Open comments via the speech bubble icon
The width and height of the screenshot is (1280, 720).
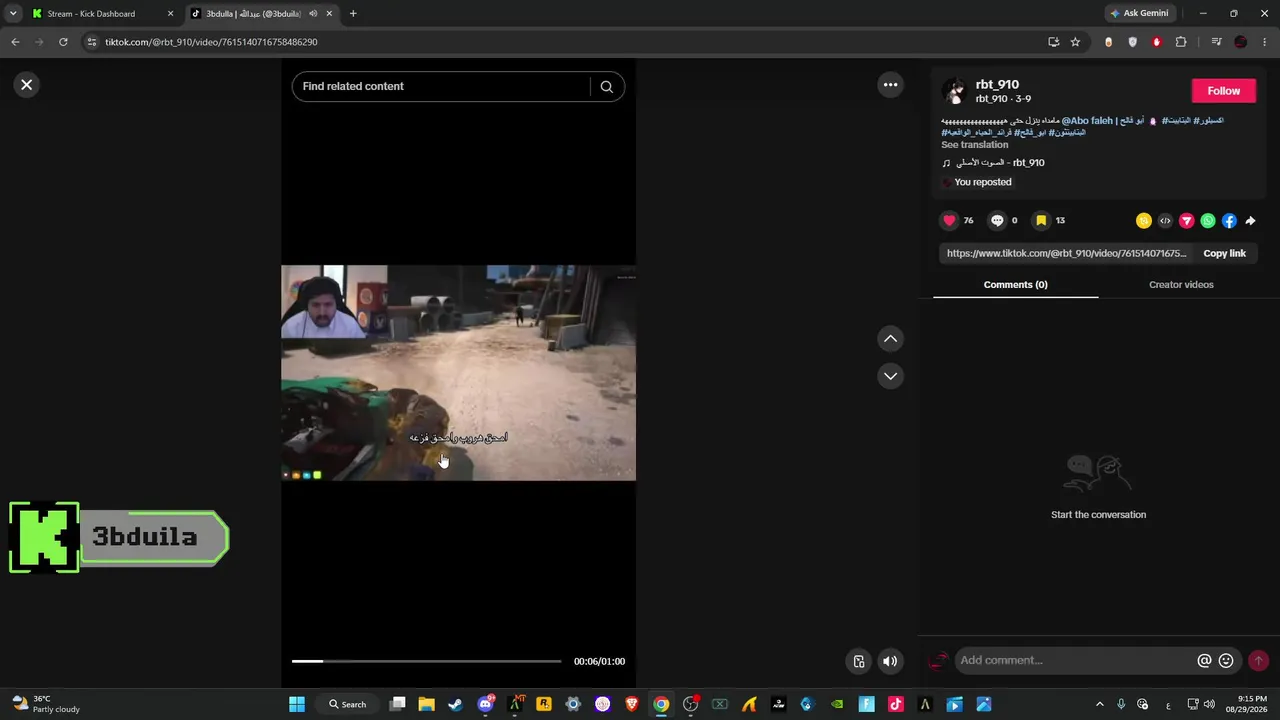pos(997,221)
